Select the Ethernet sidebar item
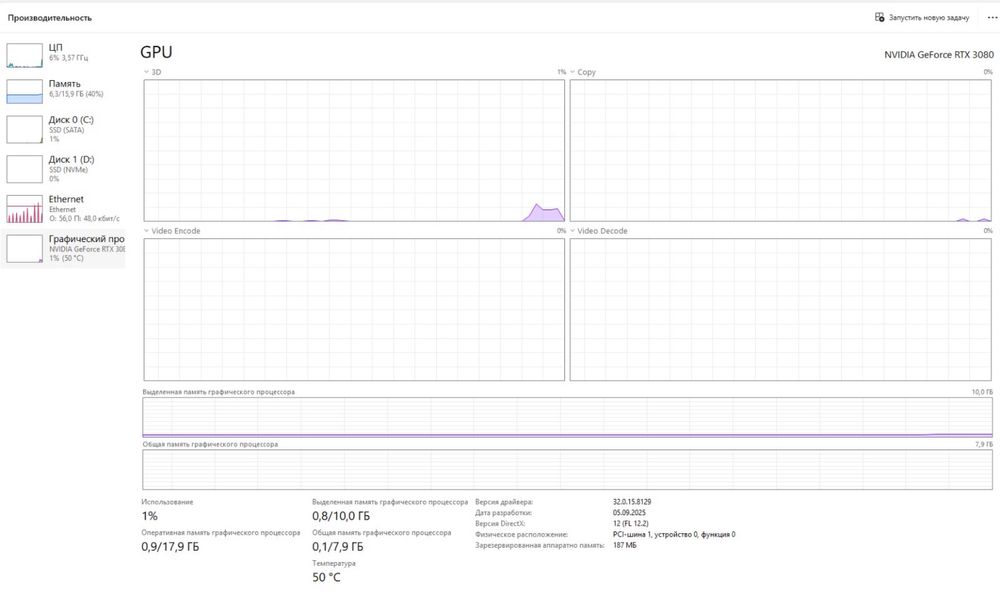The width and height of the screenshot is (1000, 596). click(64, 208)
